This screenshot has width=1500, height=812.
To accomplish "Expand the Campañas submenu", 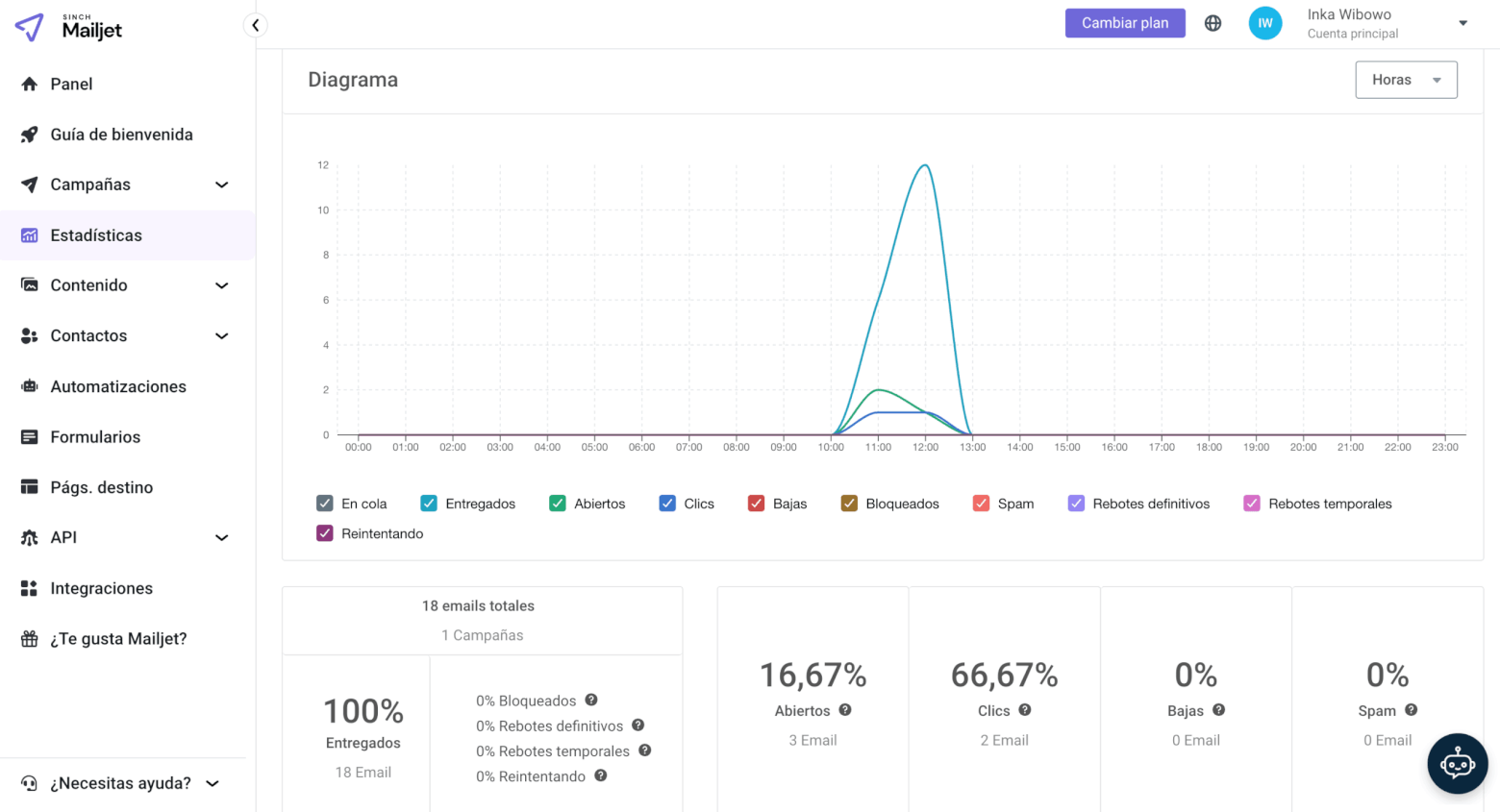I will [221, 185].
